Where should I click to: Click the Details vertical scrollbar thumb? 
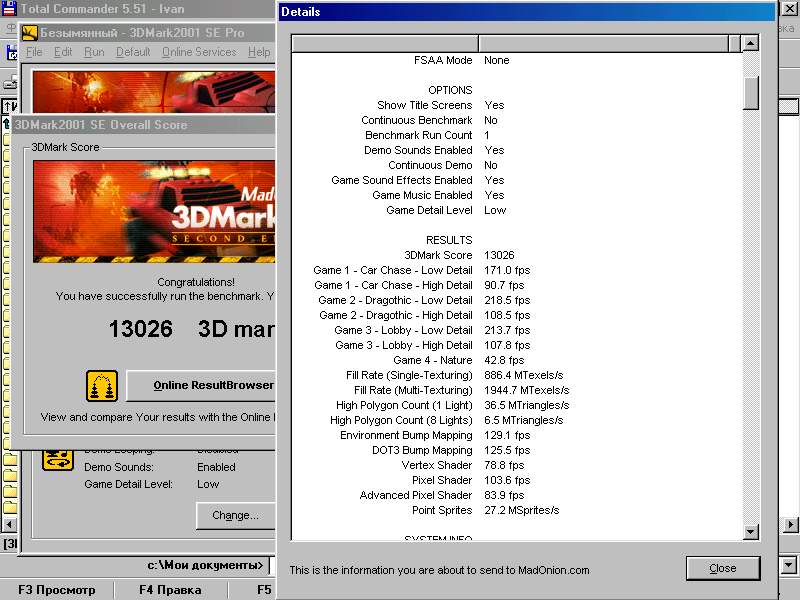tap(750, 93)
